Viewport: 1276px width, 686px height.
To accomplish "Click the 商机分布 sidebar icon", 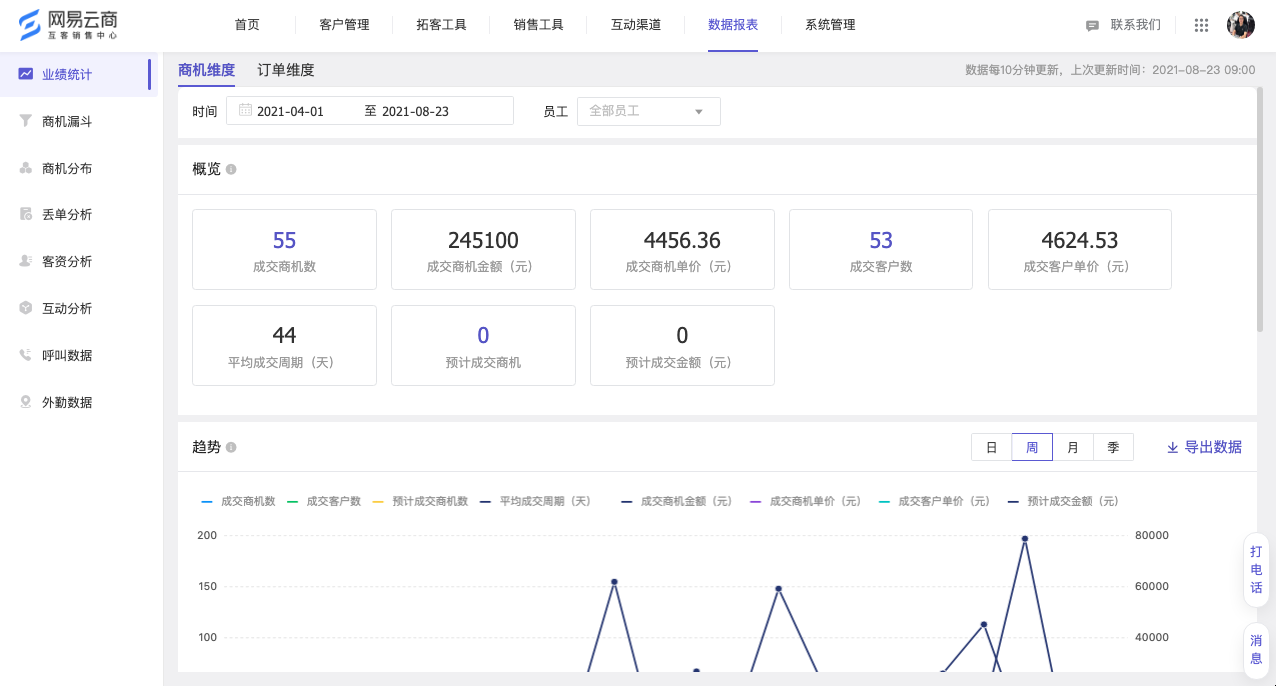I will [x=26, y=168].
